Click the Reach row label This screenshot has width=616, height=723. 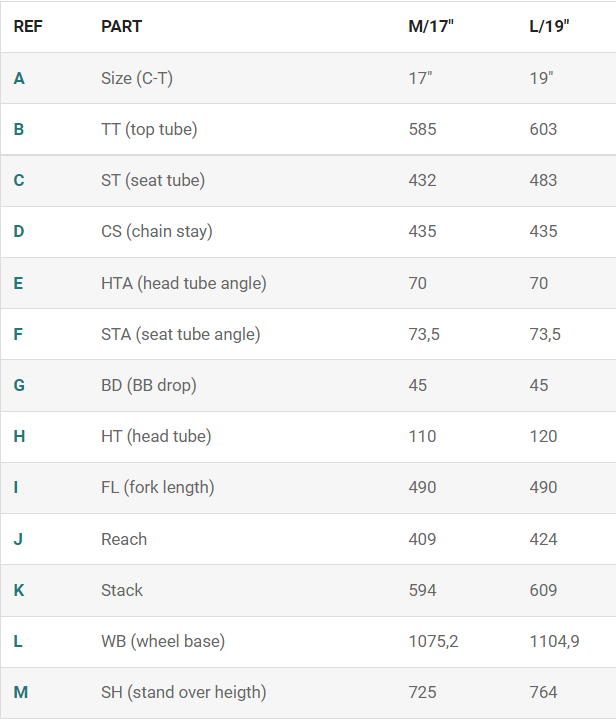pos(124,539)
